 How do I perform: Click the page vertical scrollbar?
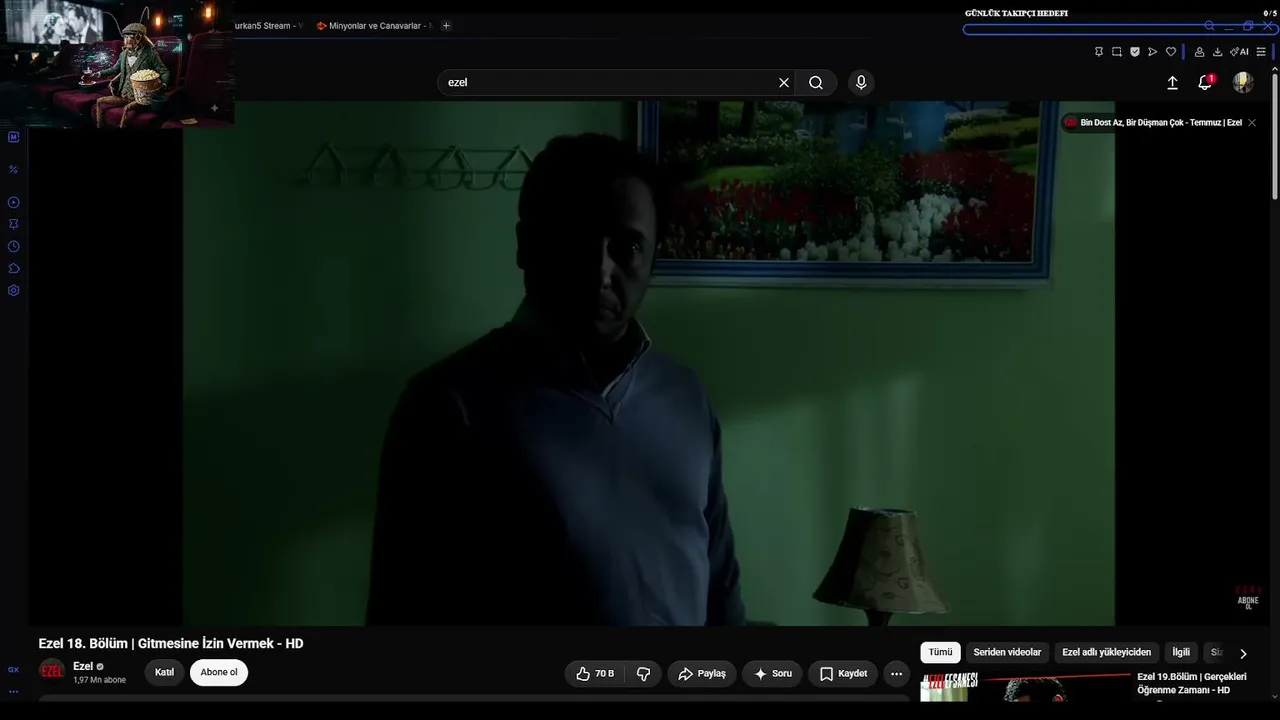(x=1275, y=135)
